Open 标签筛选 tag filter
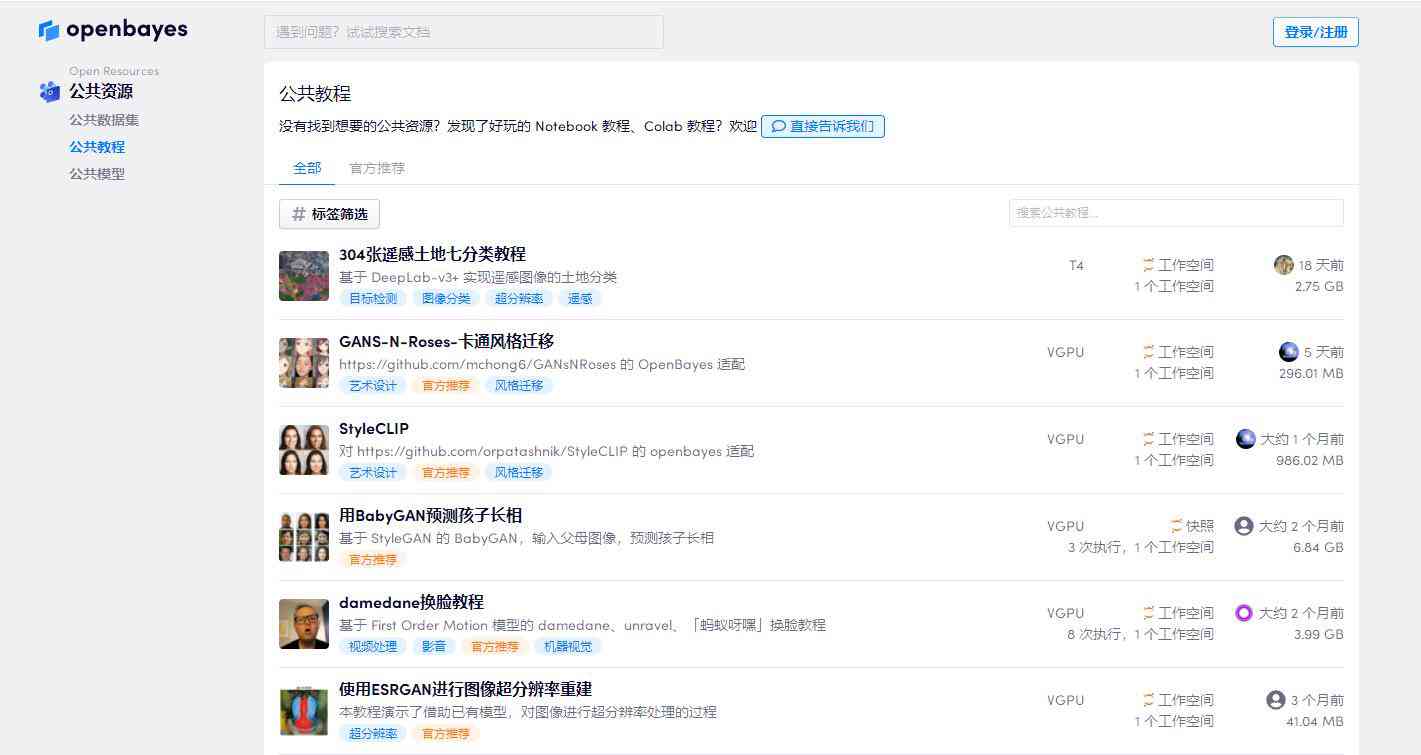This screenshot has width=1421, height=755. (x=329, y=214)
